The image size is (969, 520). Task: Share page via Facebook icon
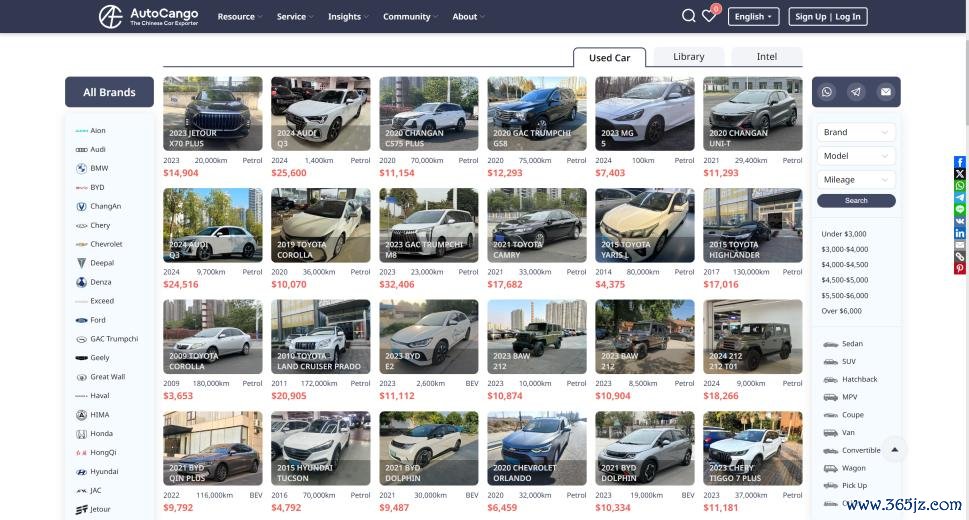point(960,162)
